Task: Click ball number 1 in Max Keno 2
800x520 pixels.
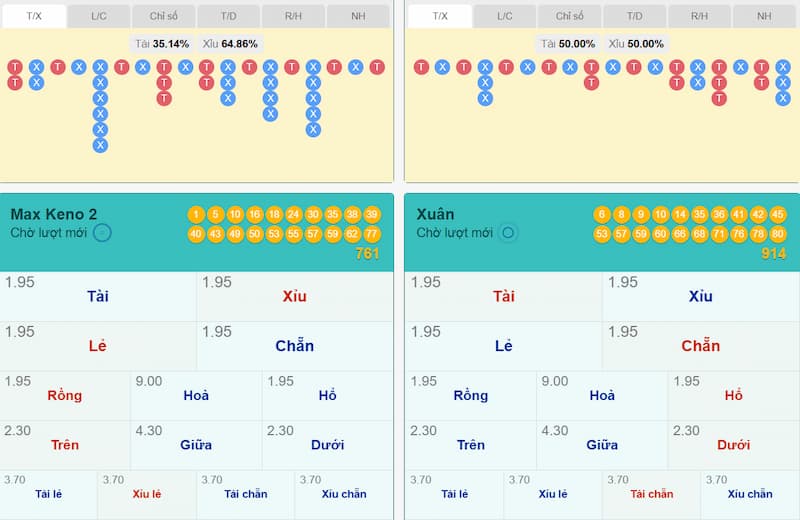Action: pos(196,215)
